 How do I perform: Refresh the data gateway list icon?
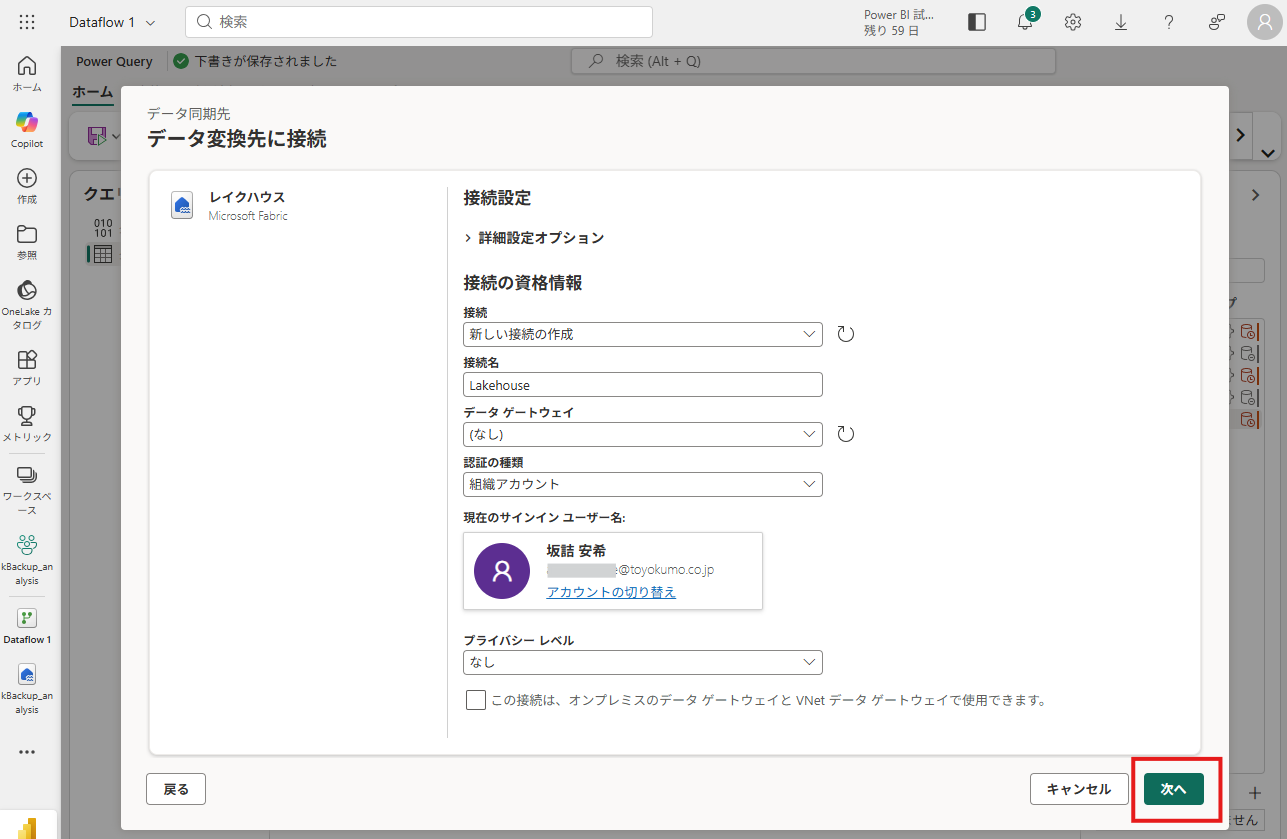tap(846, 434)
